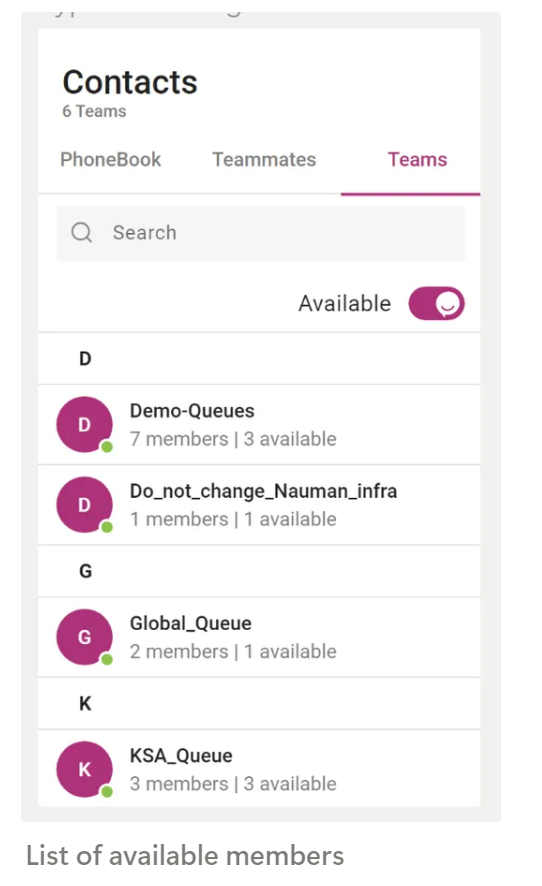Select the Teams tab

click(417, 159)
